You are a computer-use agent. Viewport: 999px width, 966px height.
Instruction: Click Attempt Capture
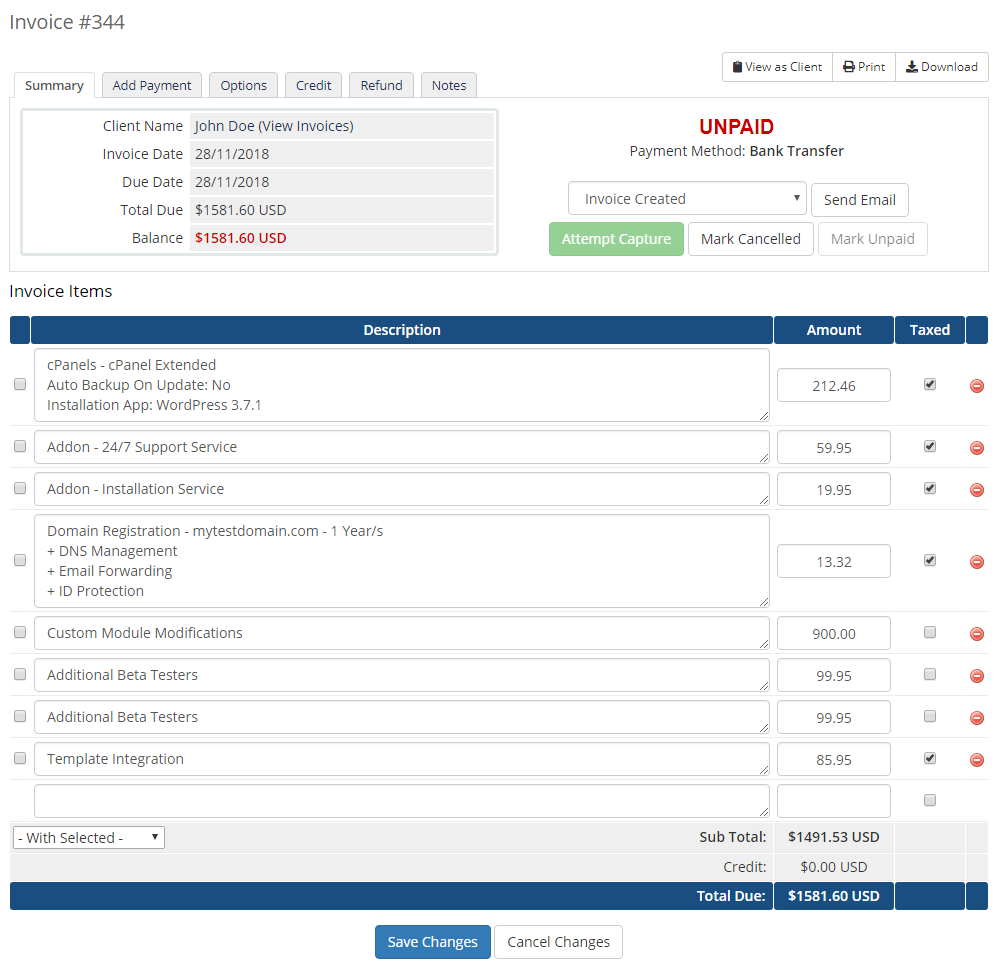coord(616,239)
